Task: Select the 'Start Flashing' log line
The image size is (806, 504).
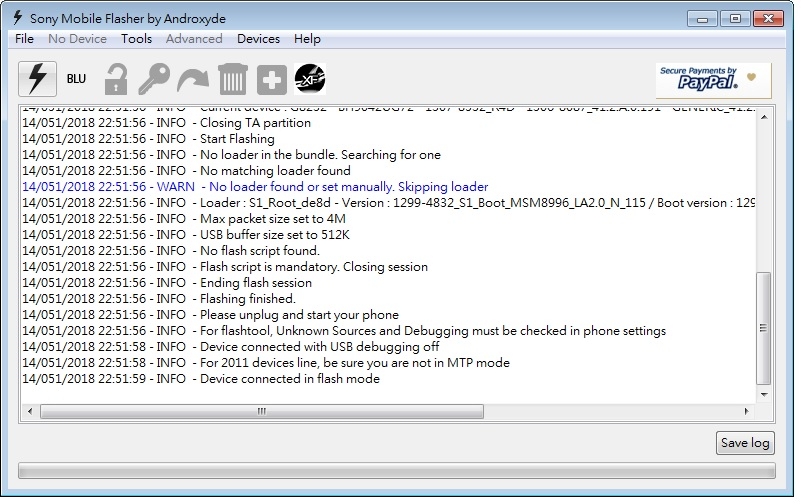Action: (149, 139)
